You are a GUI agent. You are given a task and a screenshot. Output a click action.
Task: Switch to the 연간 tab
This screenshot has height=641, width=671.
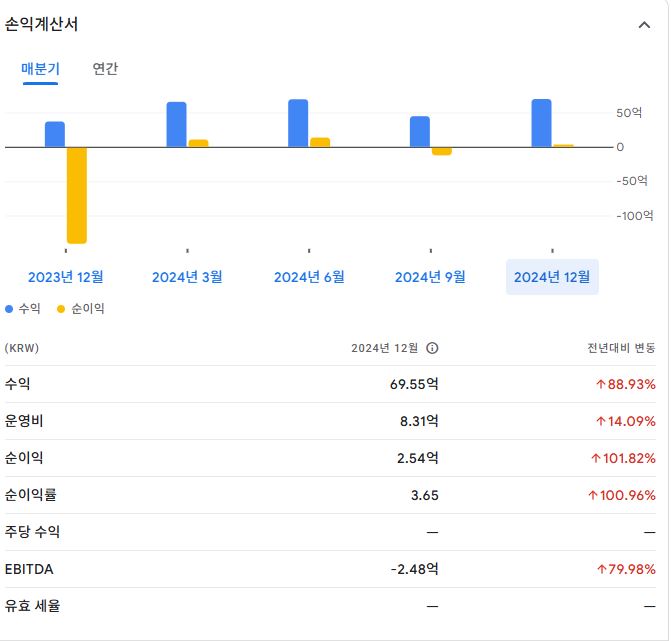pos(105,68)
